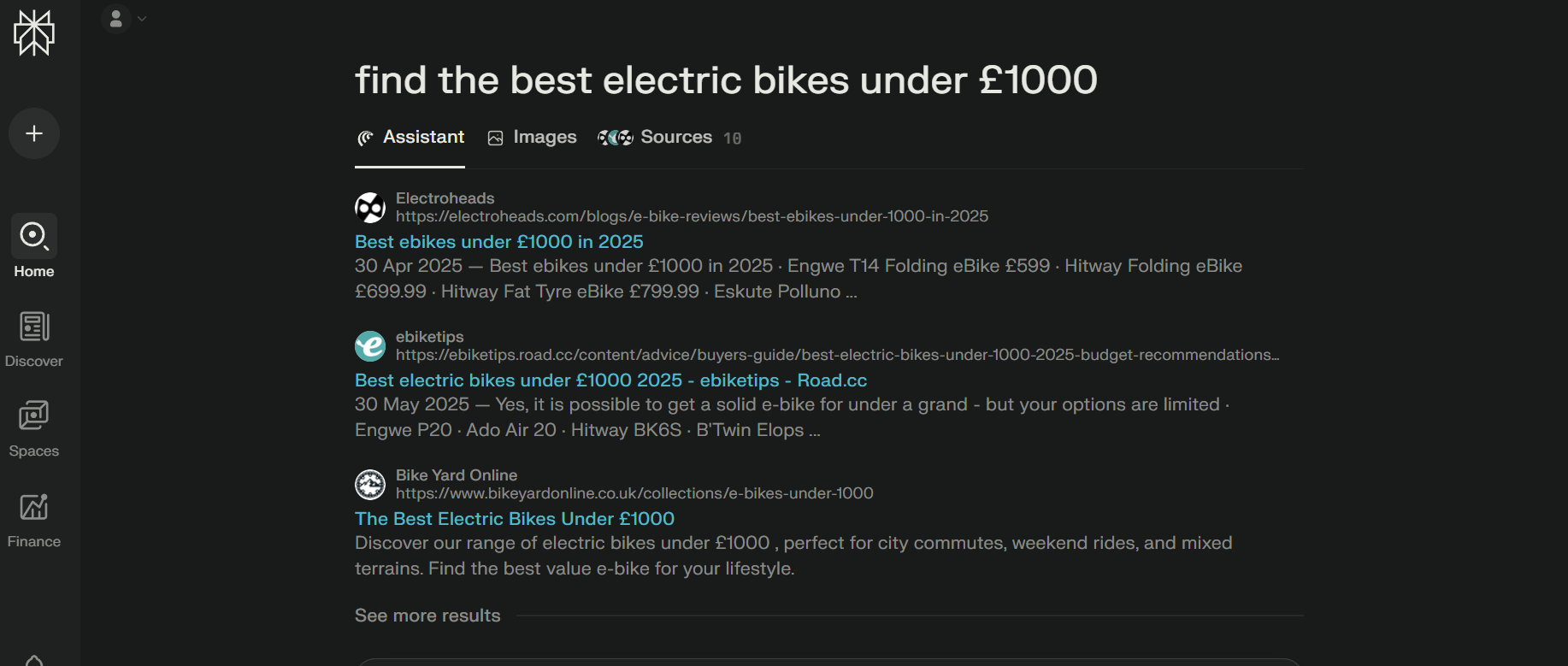Open the ebiketips Road.cc result link
The image size is (1568, 666).
[x=610, y=380]
